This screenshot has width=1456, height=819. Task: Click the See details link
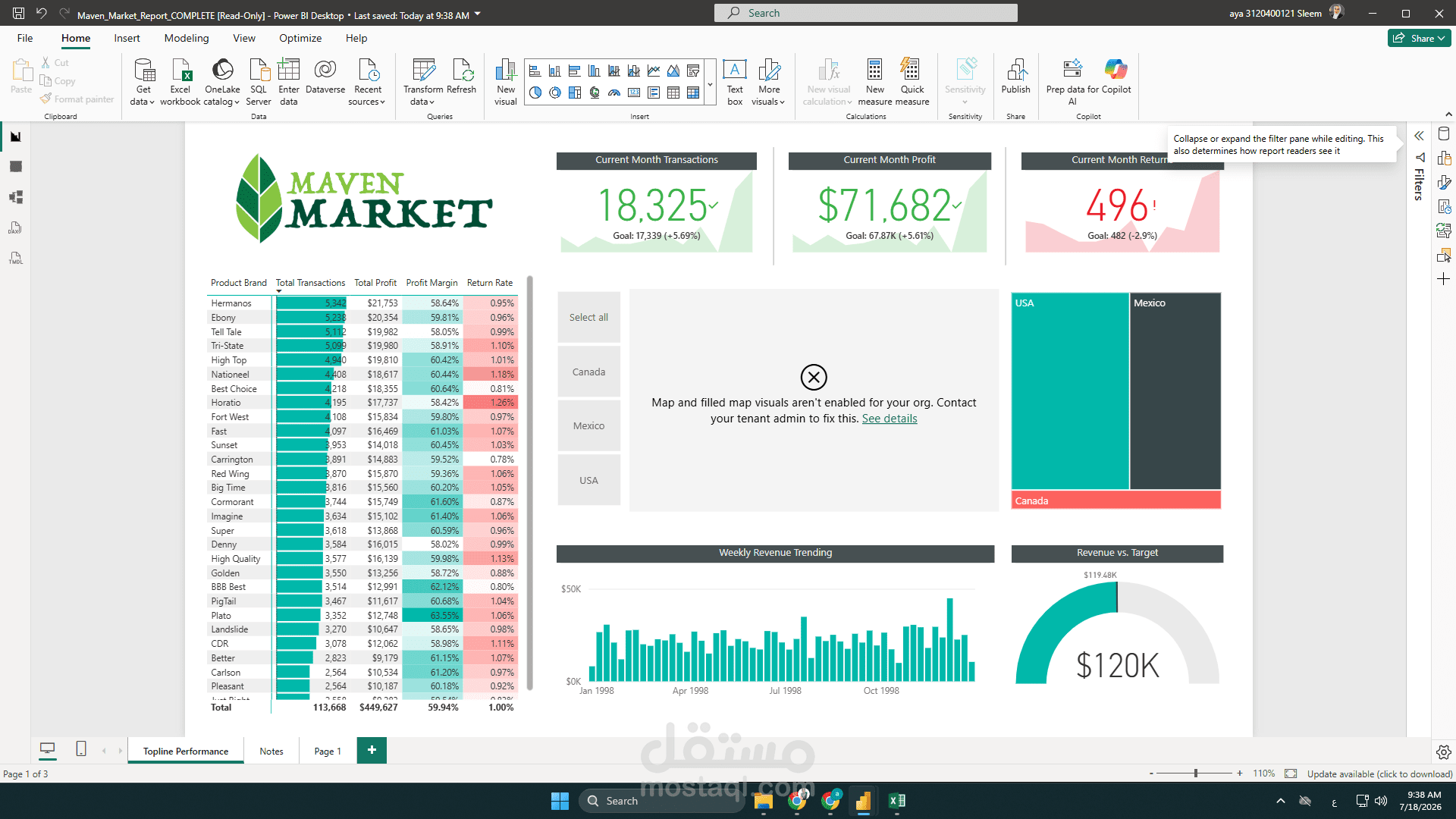click(889, 419)
